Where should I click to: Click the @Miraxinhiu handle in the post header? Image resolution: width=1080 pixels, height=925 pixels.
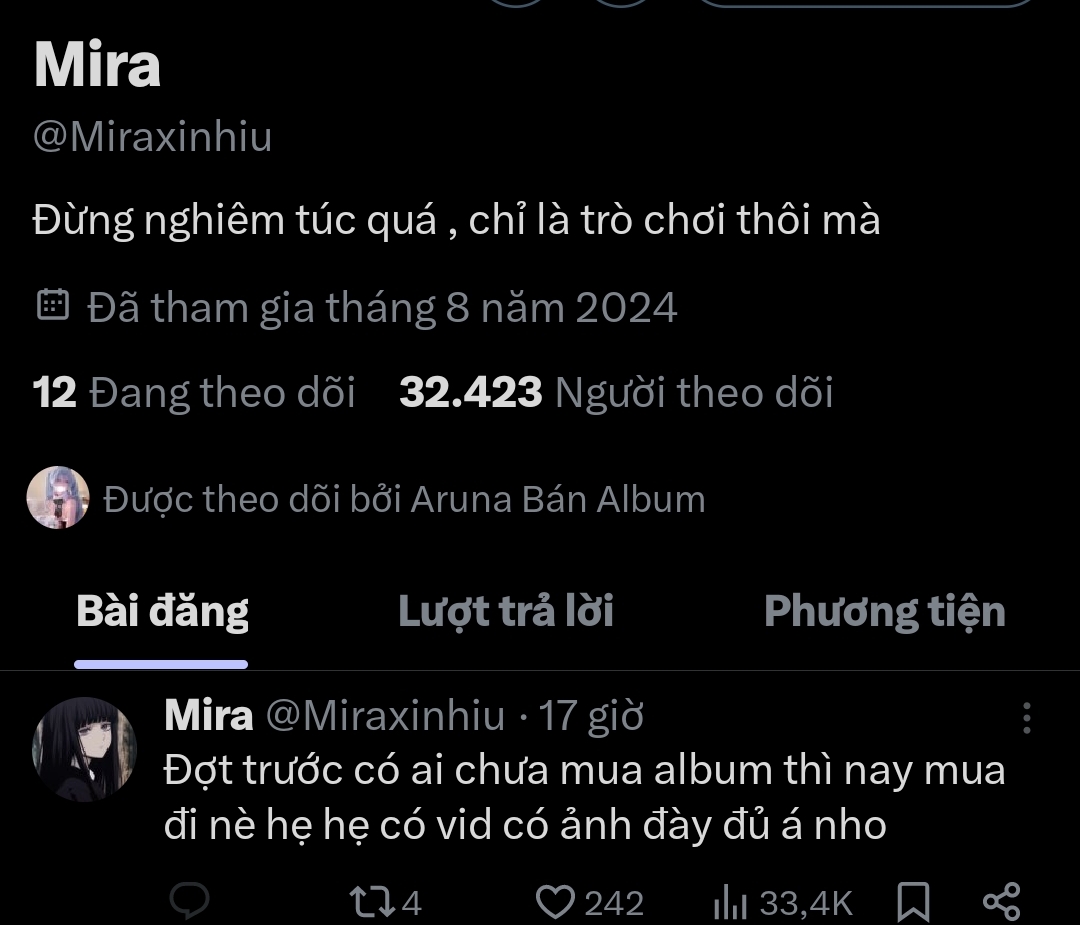pyautogui.click(x=384, y=716)
